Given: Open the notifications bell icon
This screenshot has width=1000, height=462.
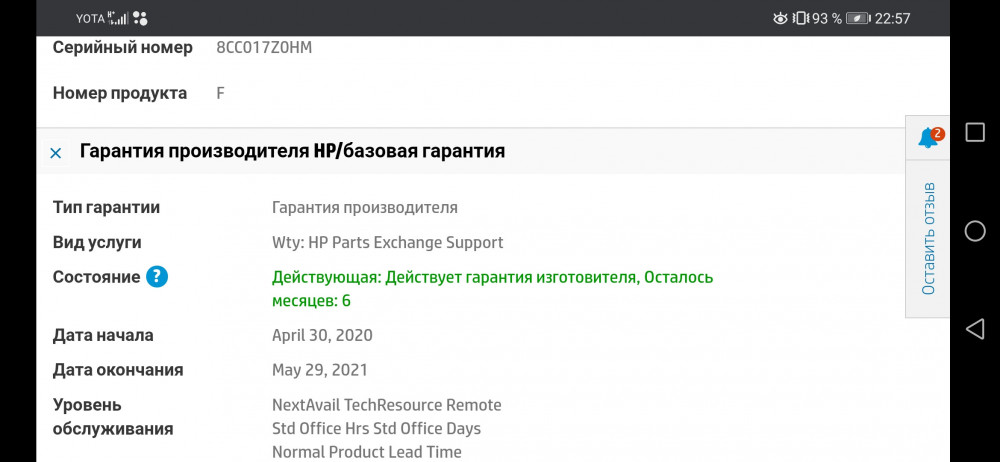Looking at the screenshot, I should [928, 138].
